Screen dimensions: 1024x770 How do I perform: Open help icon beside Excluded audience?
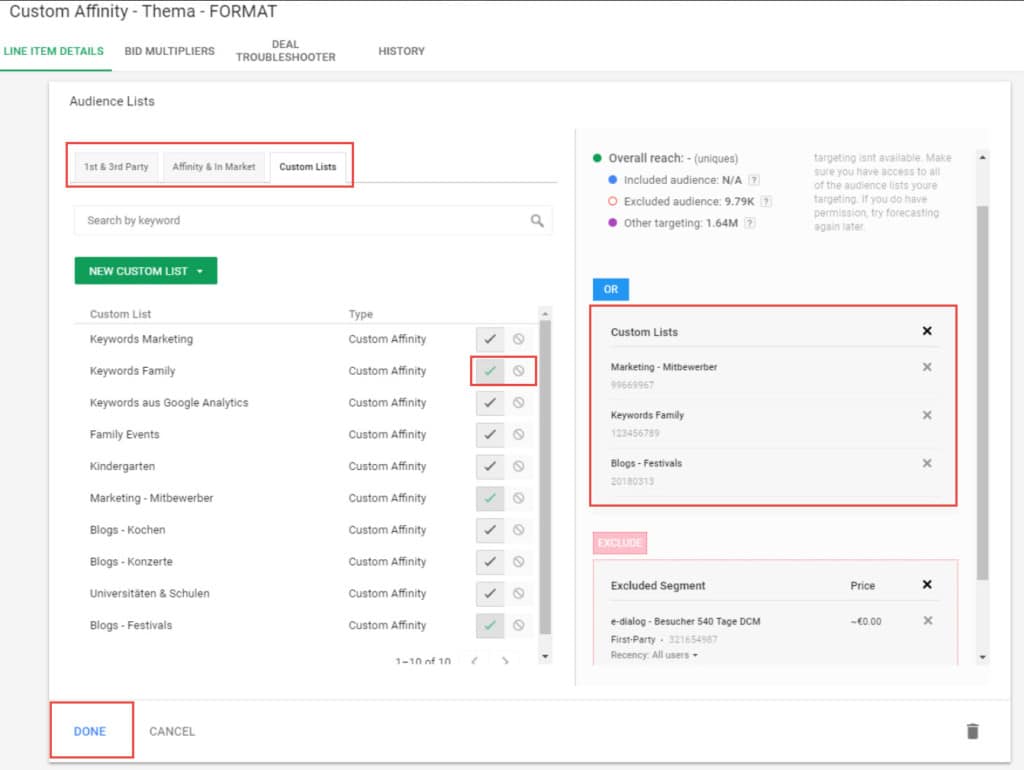(x=766, y=202)
